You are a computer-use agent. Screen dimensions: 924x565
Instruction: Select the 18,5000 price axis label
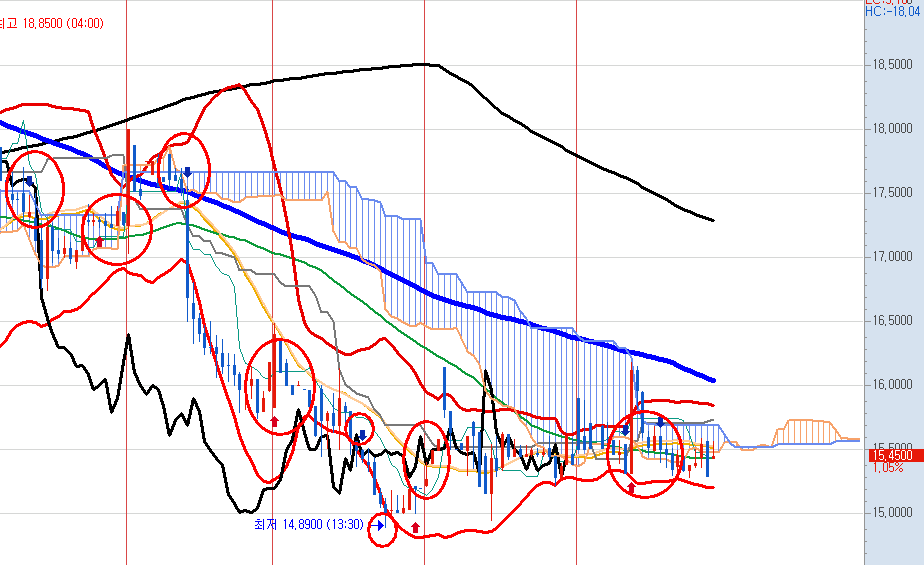point(892,65)
